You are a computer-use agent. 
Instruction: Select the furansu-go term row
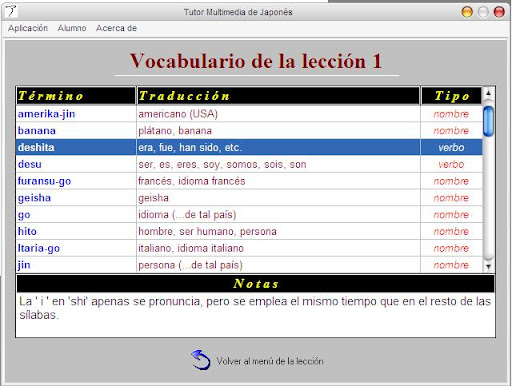tap(249, 181)
